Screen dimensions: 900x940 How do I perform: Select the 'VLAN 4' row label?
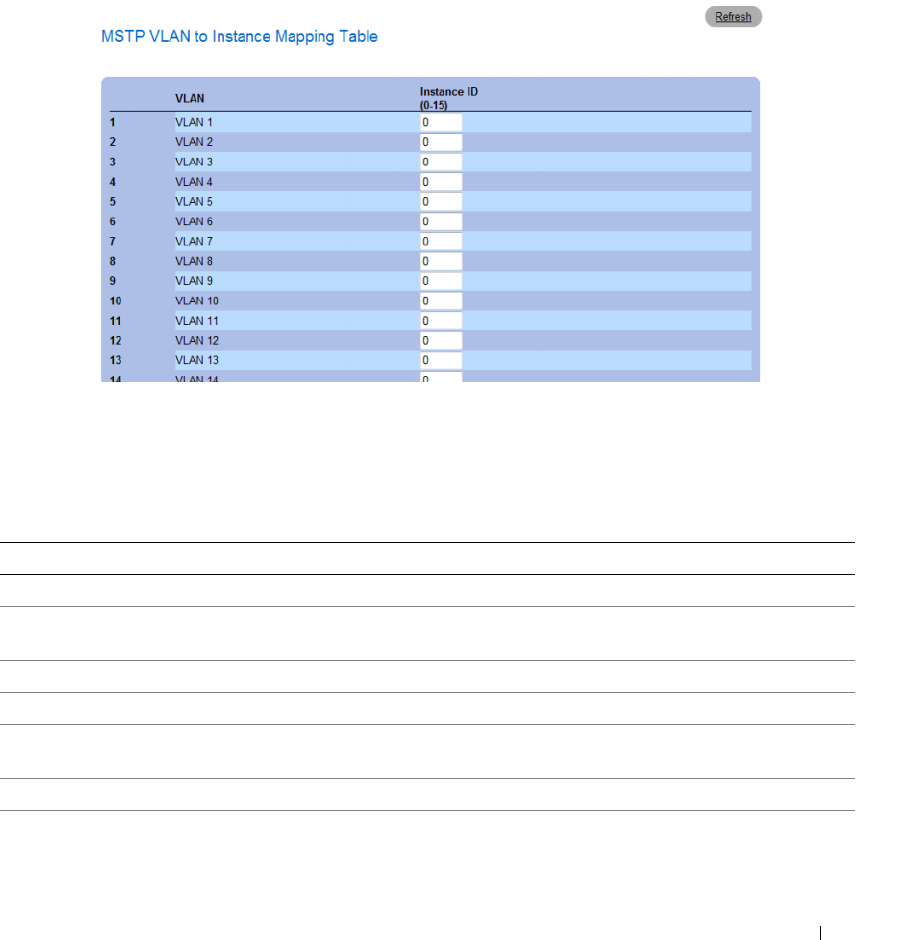[194, 182]
